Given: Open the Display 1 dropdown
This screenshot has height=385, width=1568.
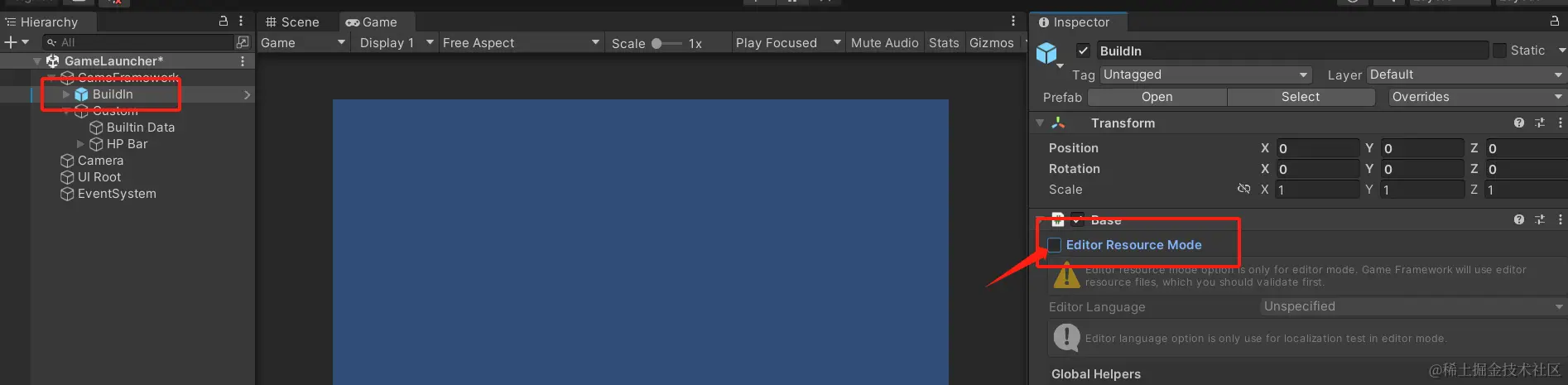Looking at the screenshot, I should pos(397,43).
